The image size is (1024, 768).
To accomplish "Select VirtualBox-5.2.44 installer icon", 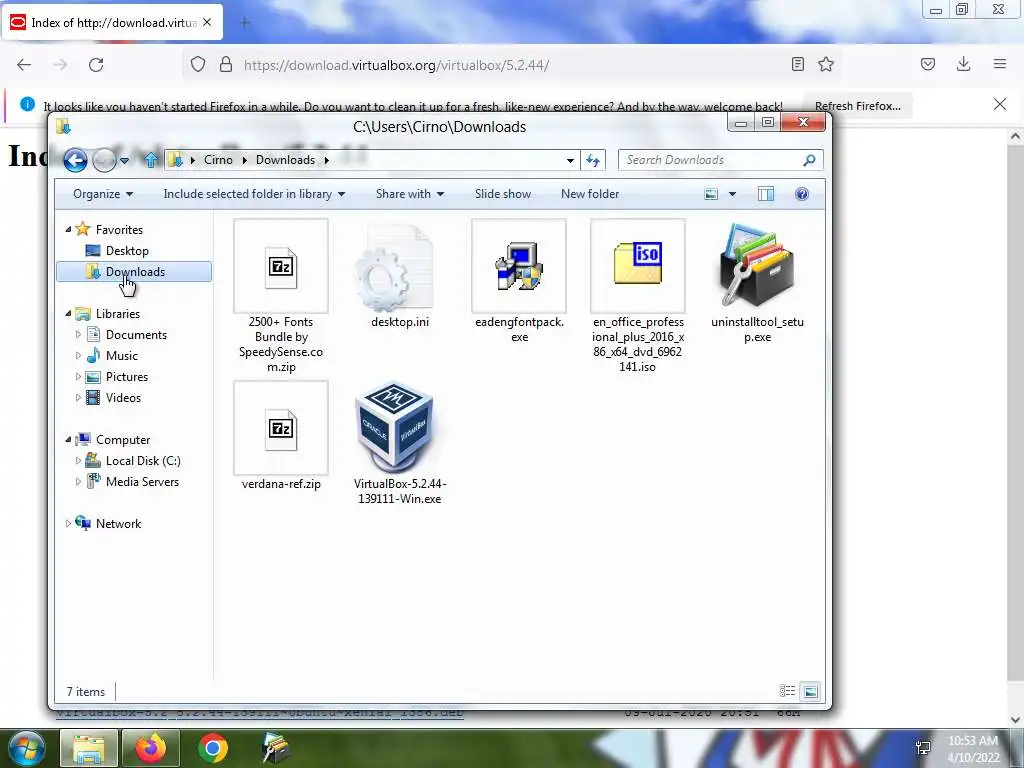I will [394, 426].
